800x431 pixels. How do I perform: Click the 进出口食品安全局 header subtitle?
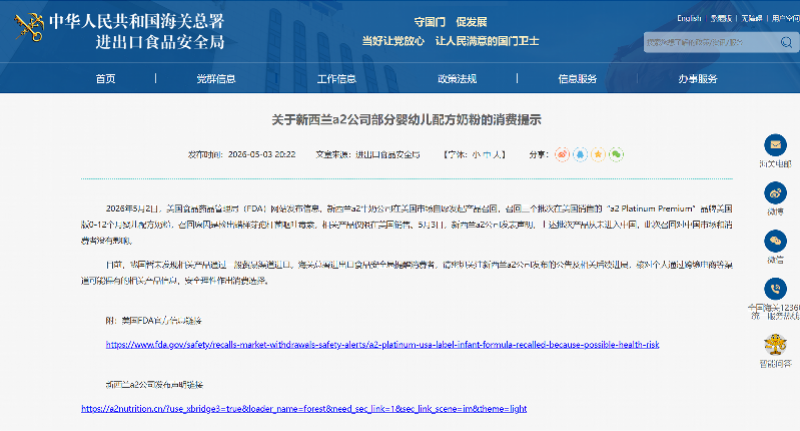(160, 42)
